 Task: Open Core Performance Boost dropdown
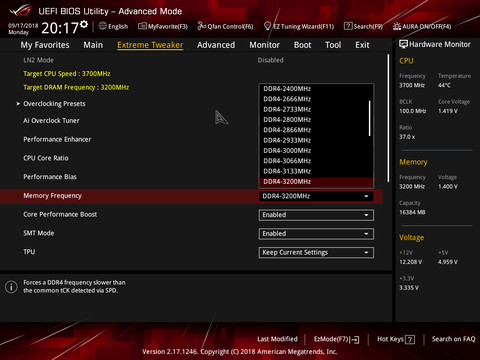316,215
